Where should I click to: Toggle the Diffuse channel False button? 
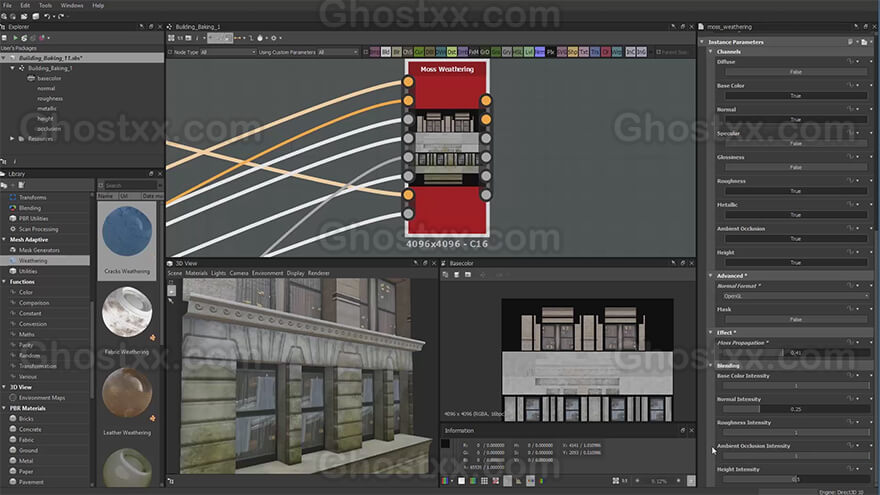click(x=796, y=72)
